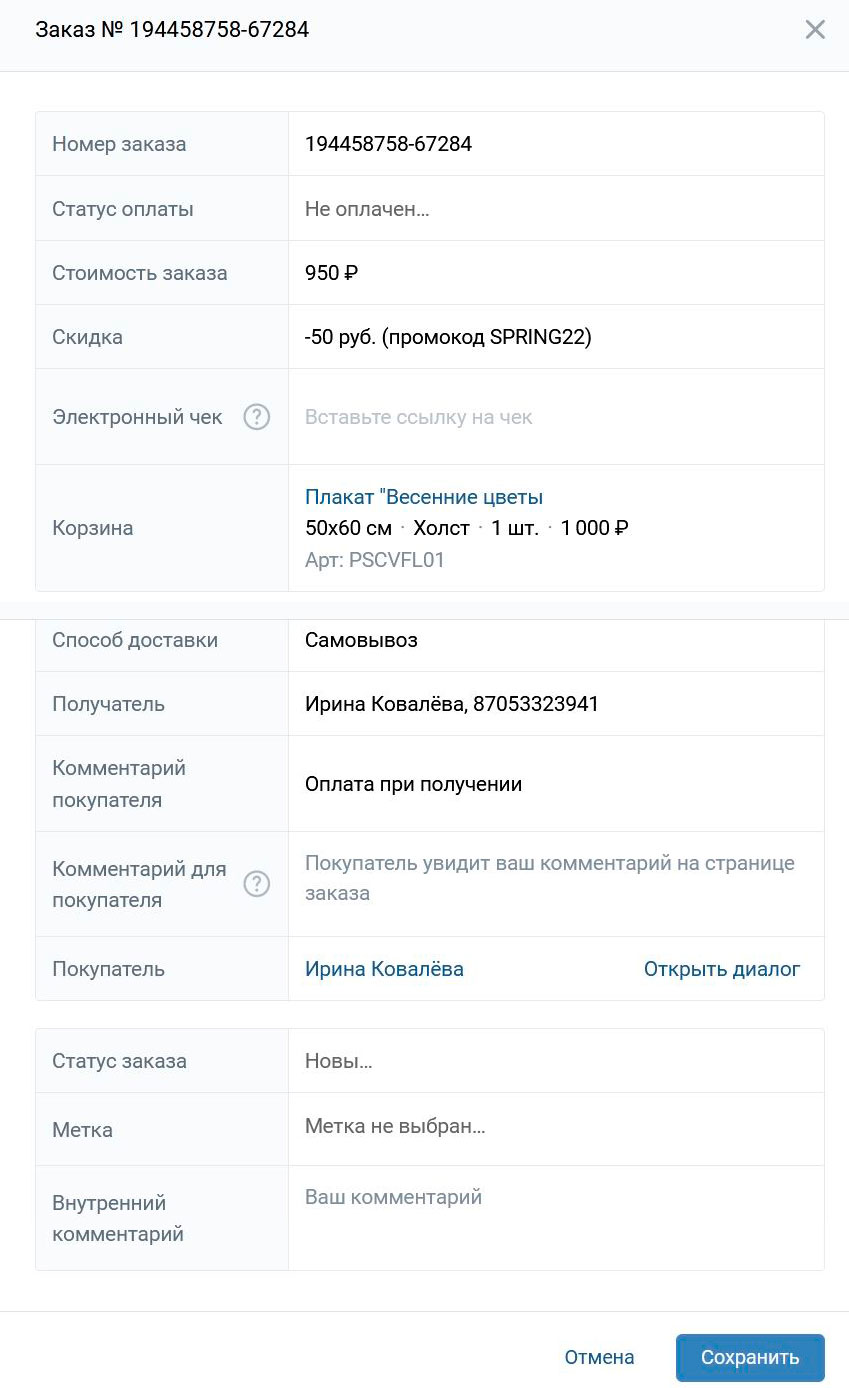Open the Статус оплаты dropdown showing Не оплачен
Screen dimensions: 849x1388
[x=556, y=209]
